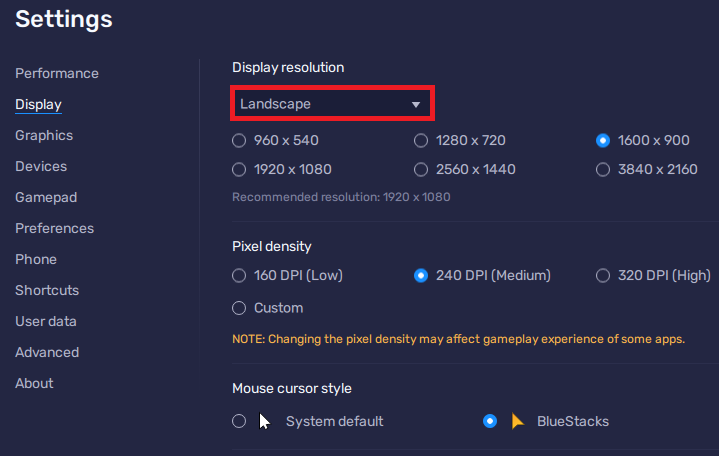Open the Devices settings section

(x=41, y=166)
